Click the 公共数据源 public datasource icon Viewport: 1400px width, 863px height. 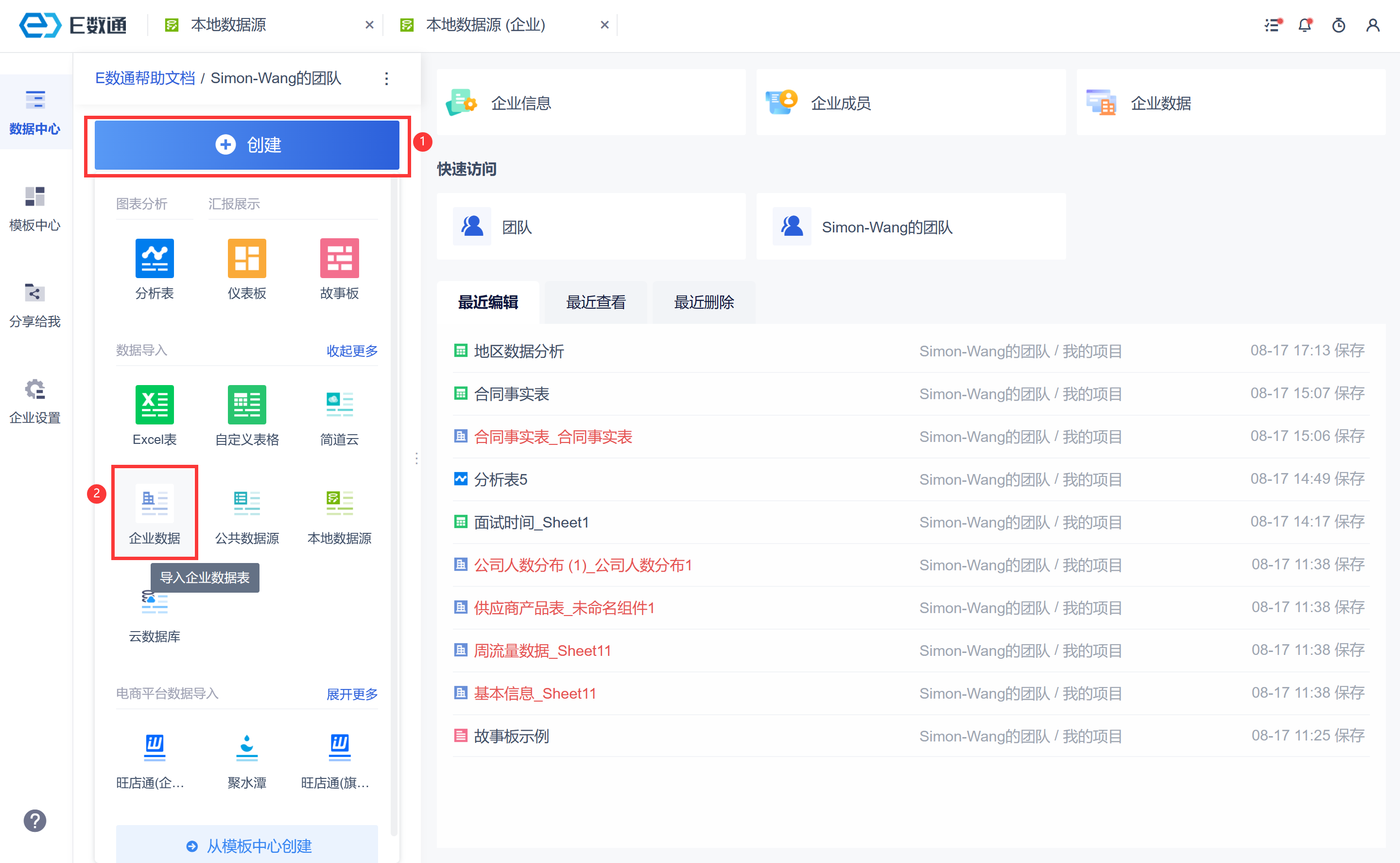246,503
